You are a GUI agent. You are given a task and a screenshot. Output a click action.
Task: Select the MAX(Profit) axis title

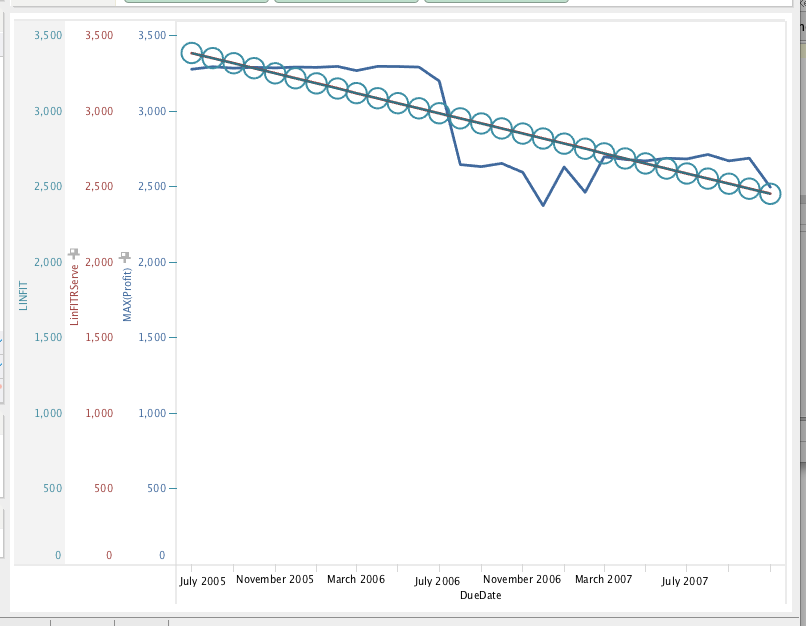(x=127, y=295)
